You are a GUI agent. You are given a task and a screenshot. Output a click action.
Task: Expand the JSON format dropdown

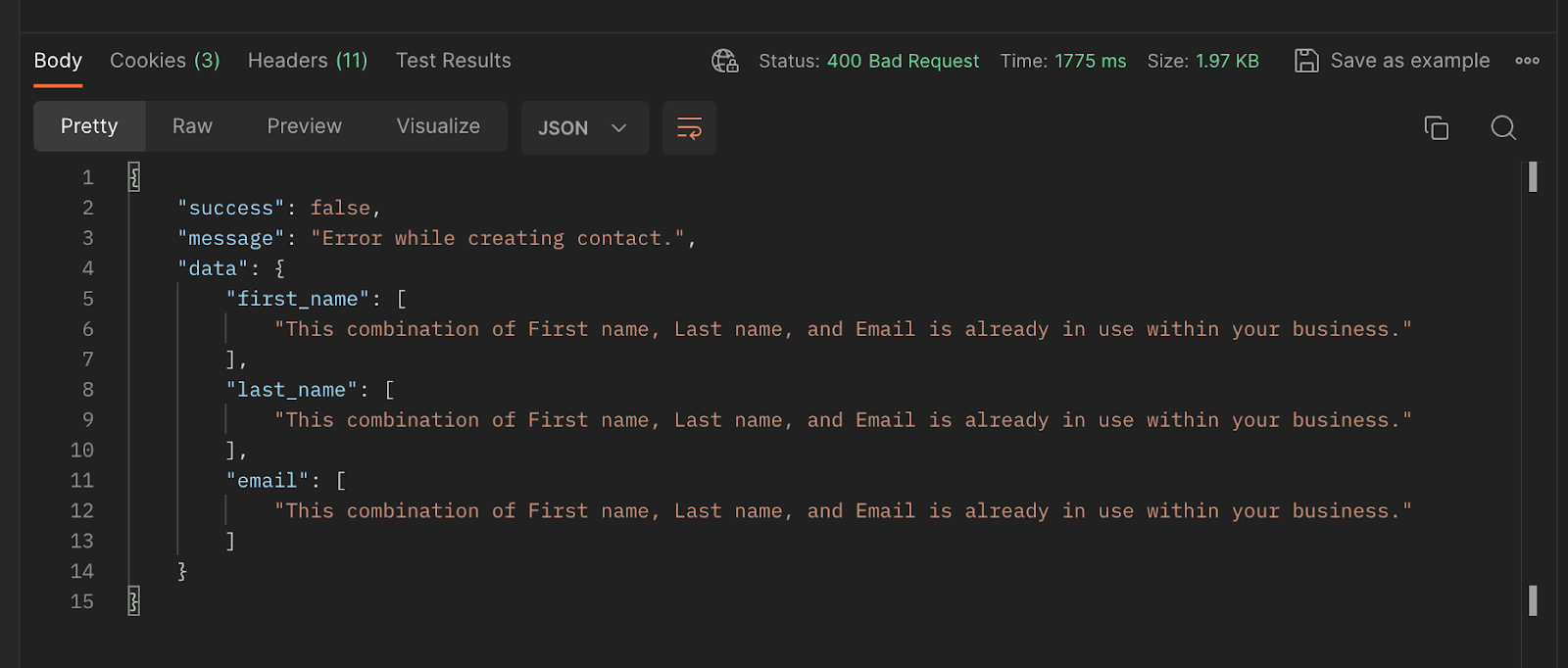[x=584, y=128]
